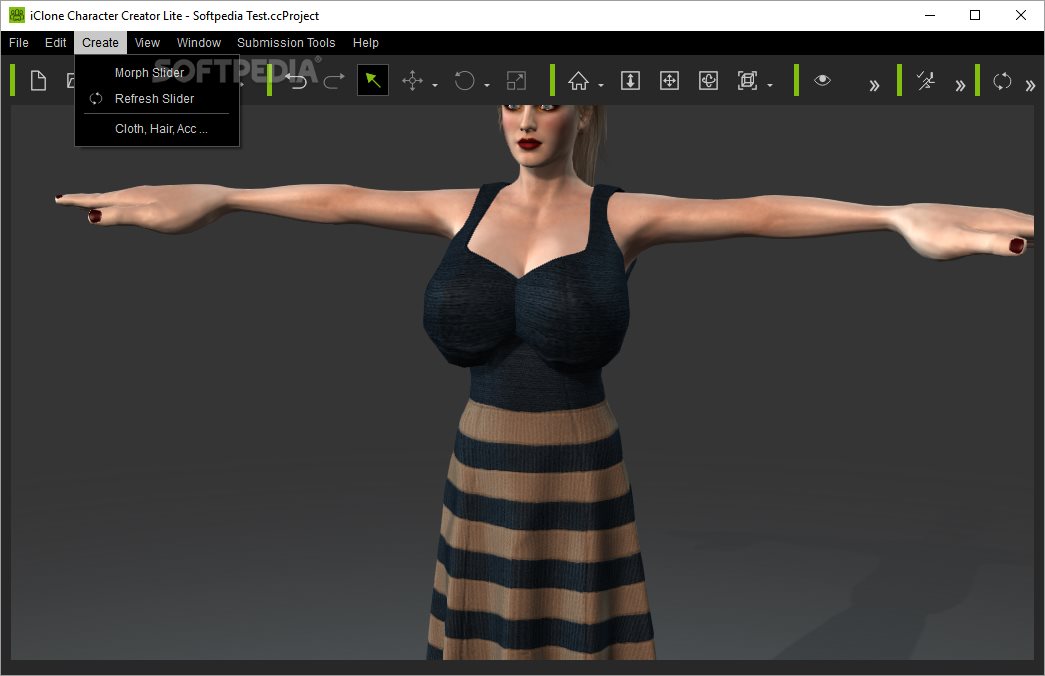This screenshot has width=1045, height=676.
Task: Choose Refresh Slider menu entry
Action: point(157,99)
